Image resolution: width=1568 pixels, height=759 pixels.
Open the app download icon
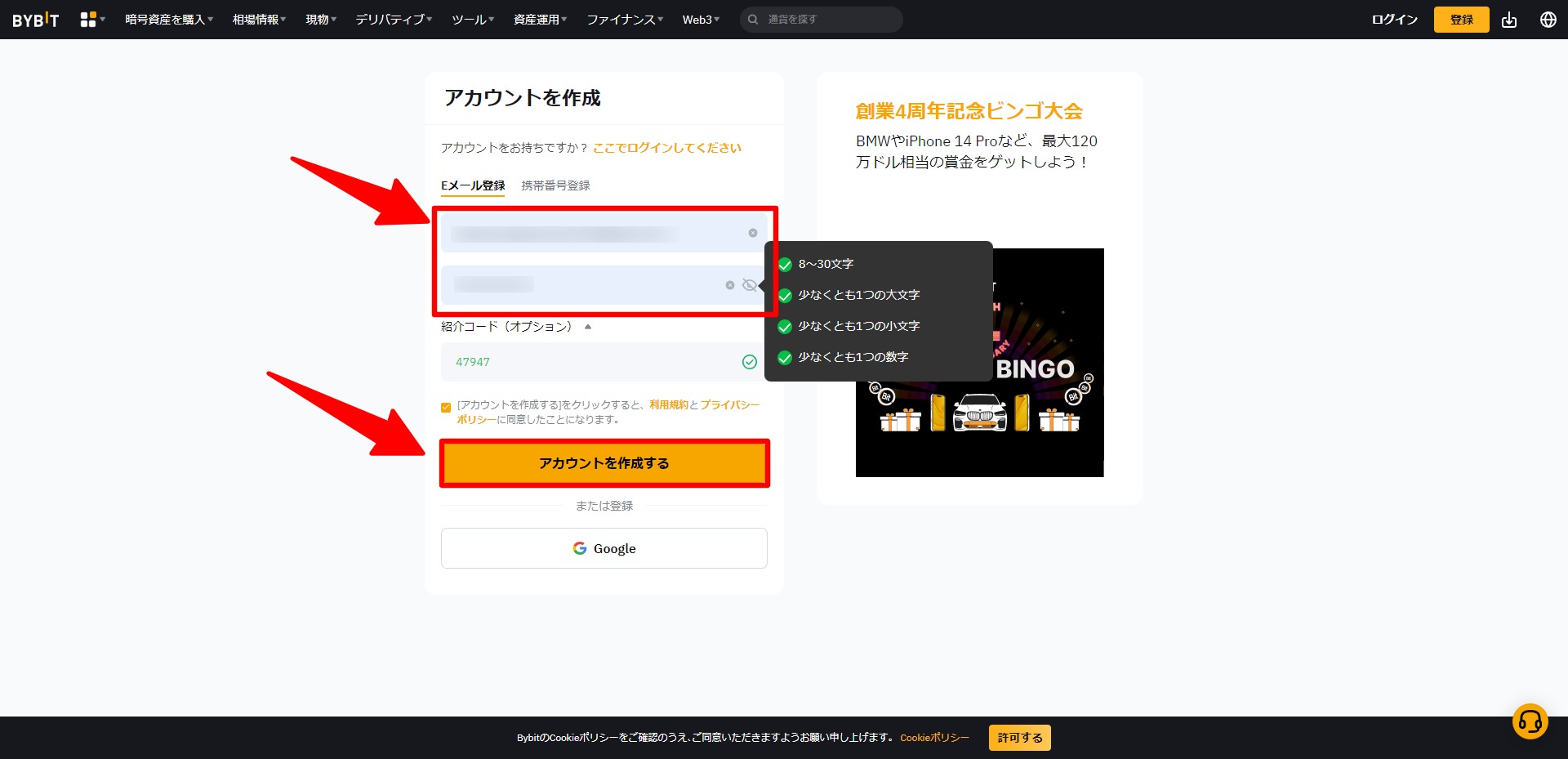[1509, 20]
